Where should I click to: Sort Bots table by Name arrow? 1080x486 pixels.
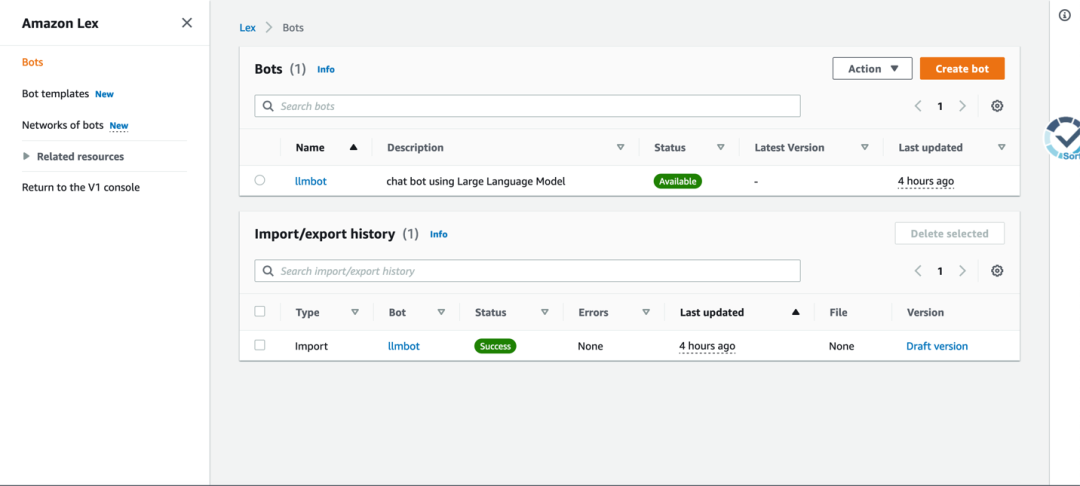coord(353,147)
